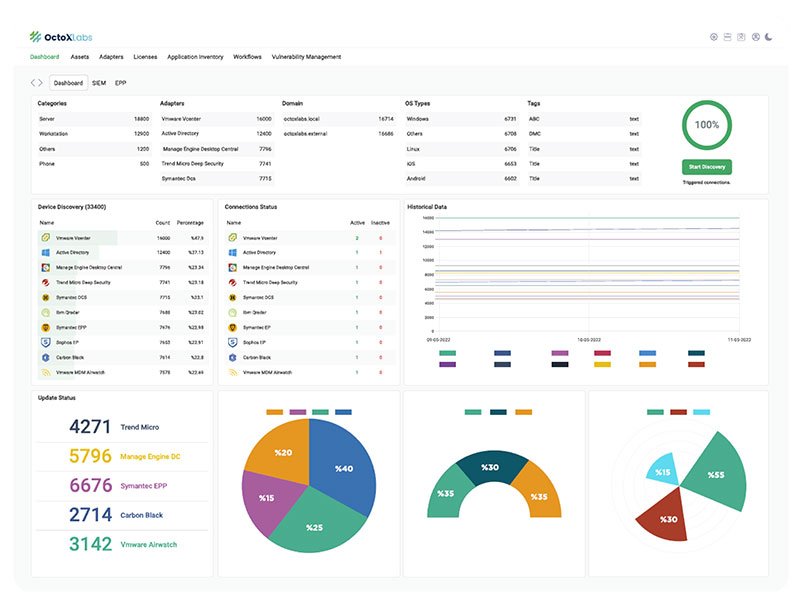Click the Workstation category row

94,134
